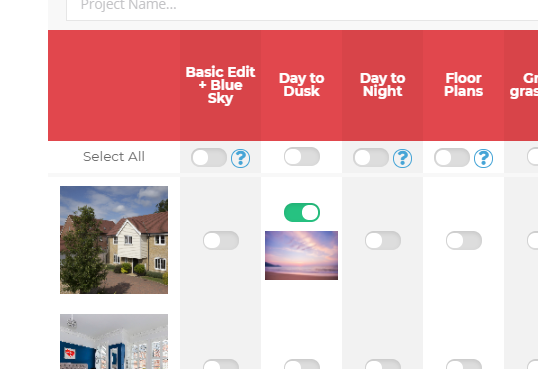Click the Select All row label

tap(114, 157)
